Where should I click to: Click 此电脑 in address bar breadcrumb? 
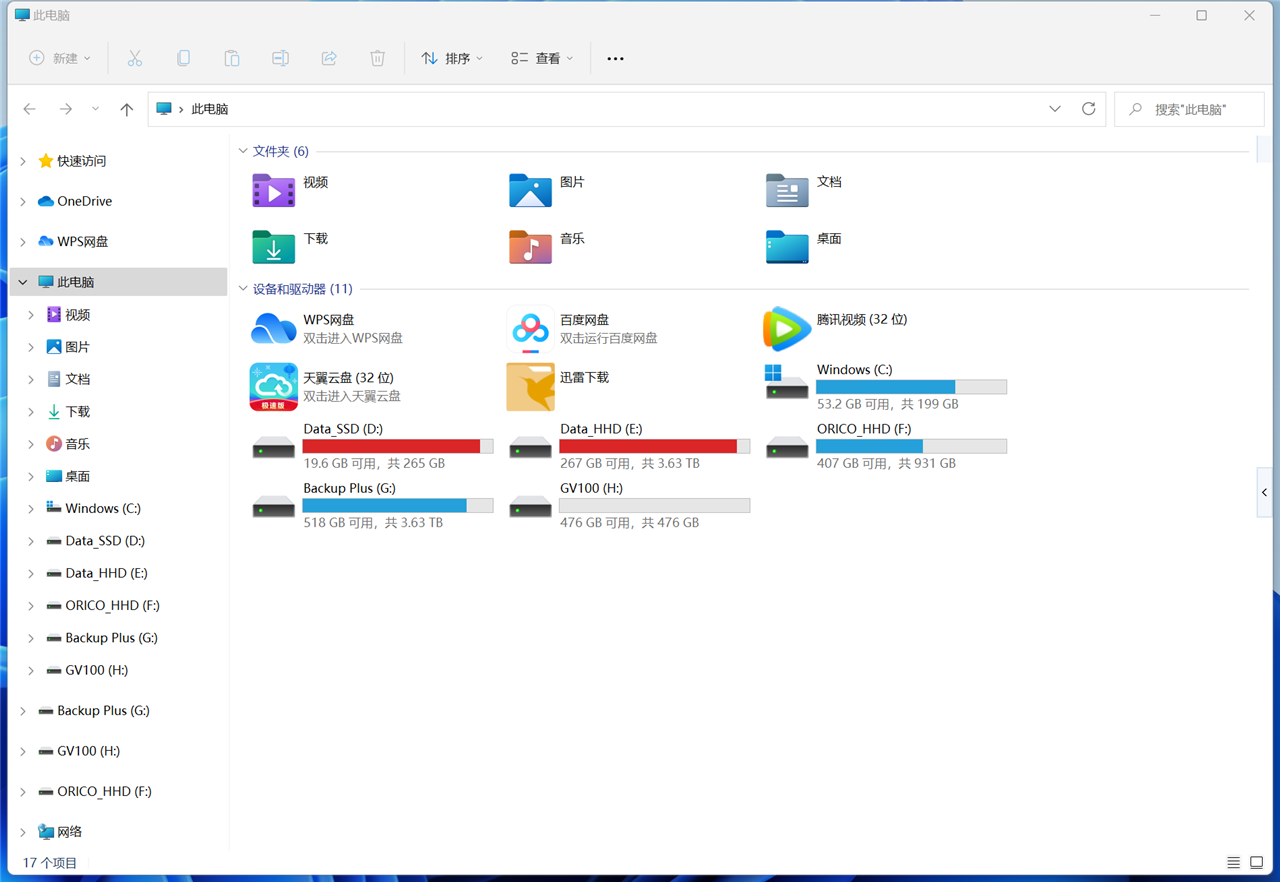pos(209,109)
